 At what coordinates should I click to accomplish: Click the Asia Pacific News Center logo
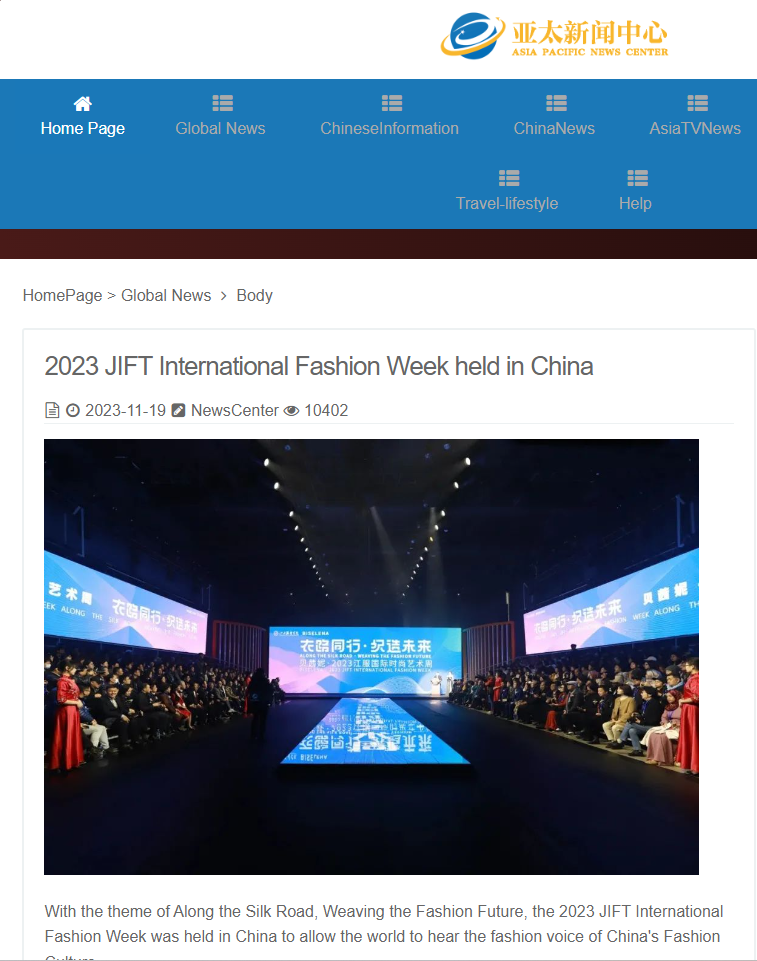554,36
